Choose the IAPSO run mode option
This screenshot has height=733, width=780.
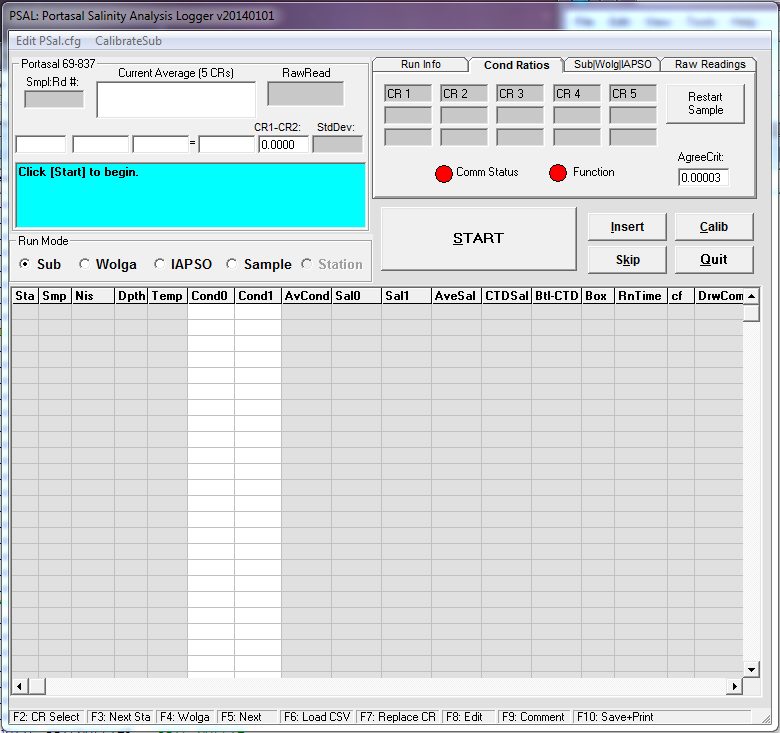(x=160, y=265)
